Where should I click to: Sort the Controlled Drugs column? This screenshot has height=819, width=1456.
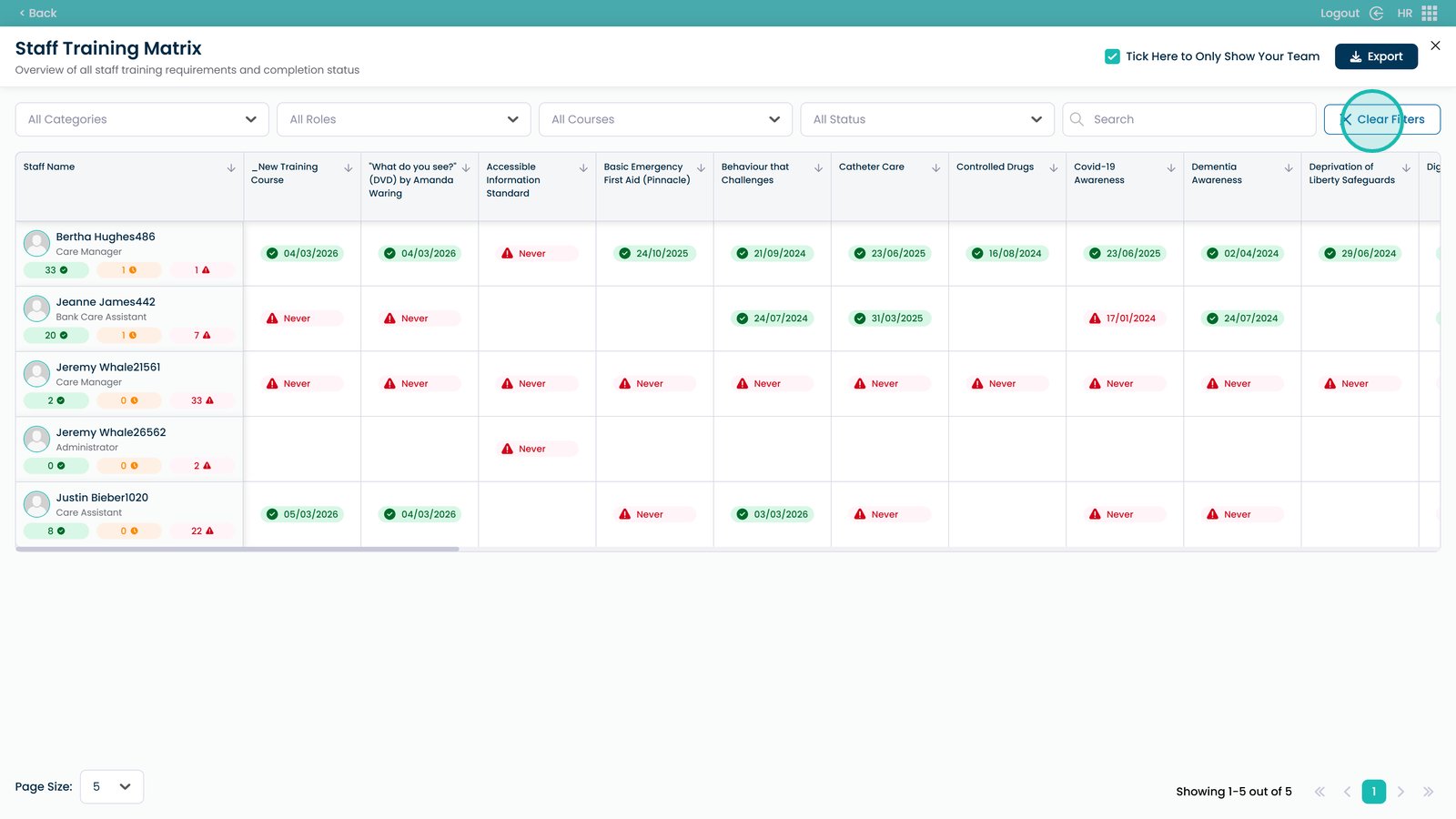coord(1053,168)
